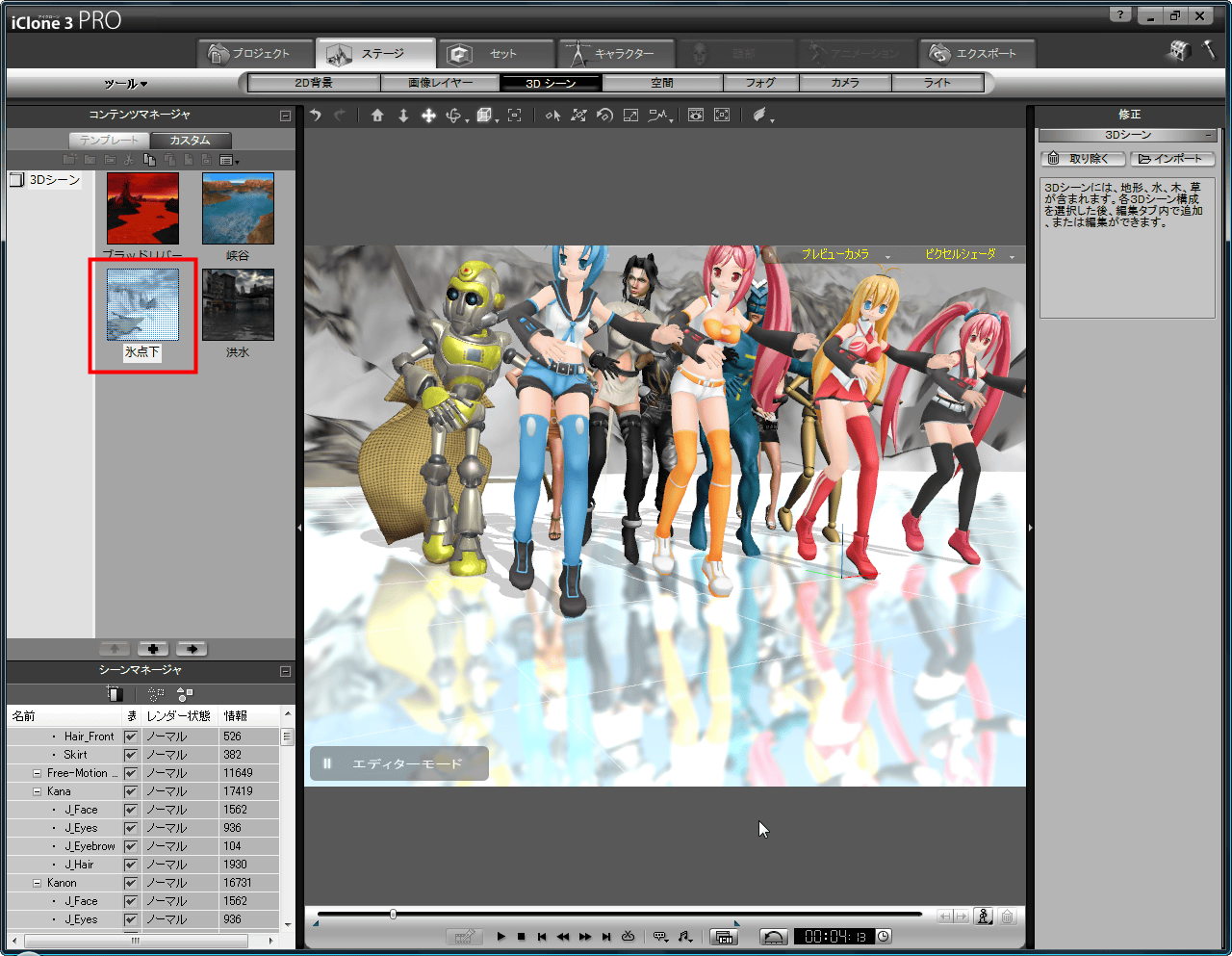The height and width of the screenshot is (956, 1232).
Task: Click the loop playback icon
Action: [628, 937]
